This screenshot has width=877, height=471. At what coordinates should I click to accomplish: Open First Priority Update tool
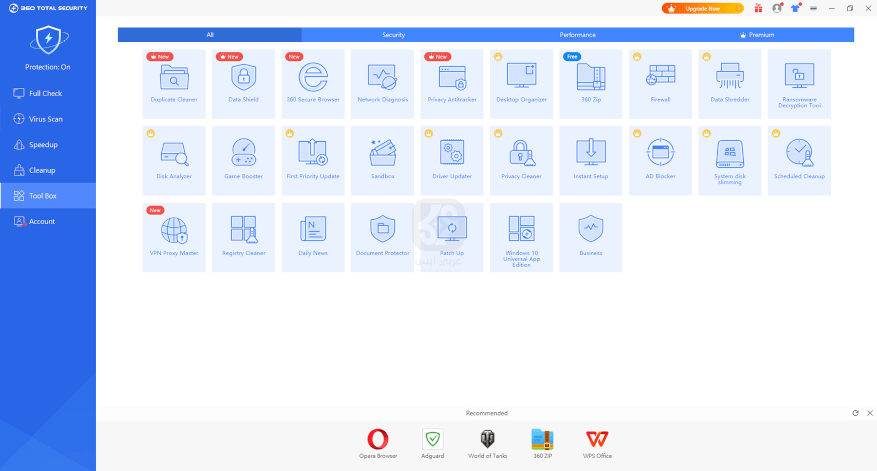tap(313, 161)
